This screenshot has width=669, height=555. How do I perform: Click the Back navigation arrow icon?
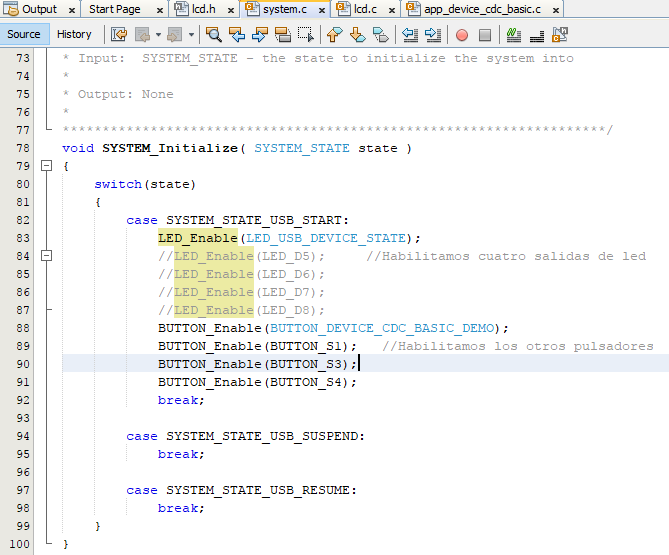[143, 35]
